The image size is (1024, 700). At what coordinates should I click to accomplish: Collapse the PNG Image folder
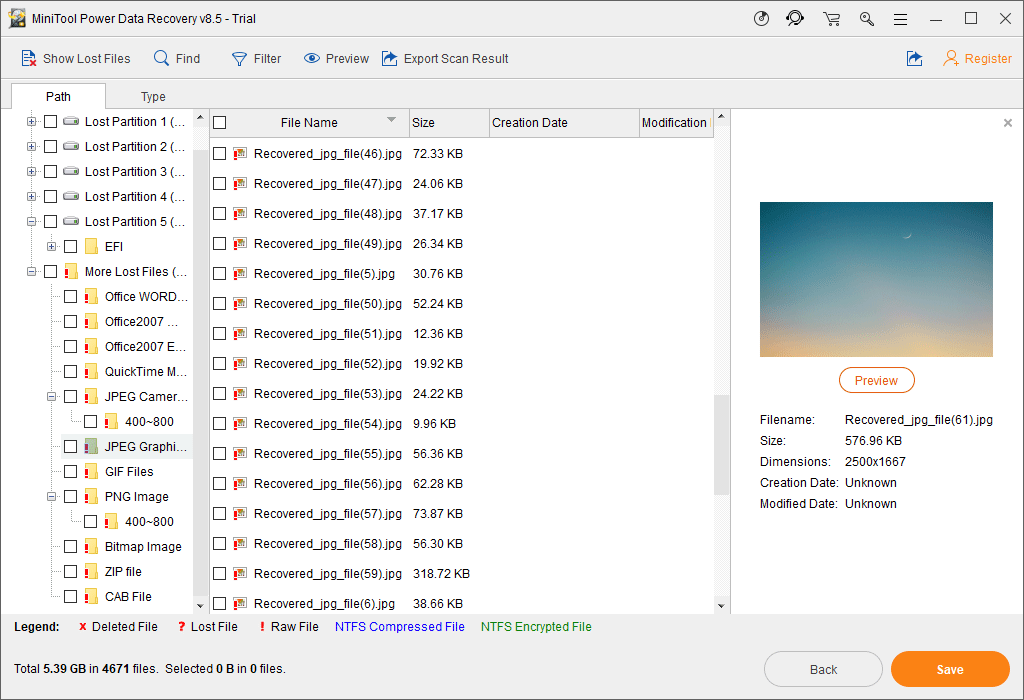(x=51, y=496)
